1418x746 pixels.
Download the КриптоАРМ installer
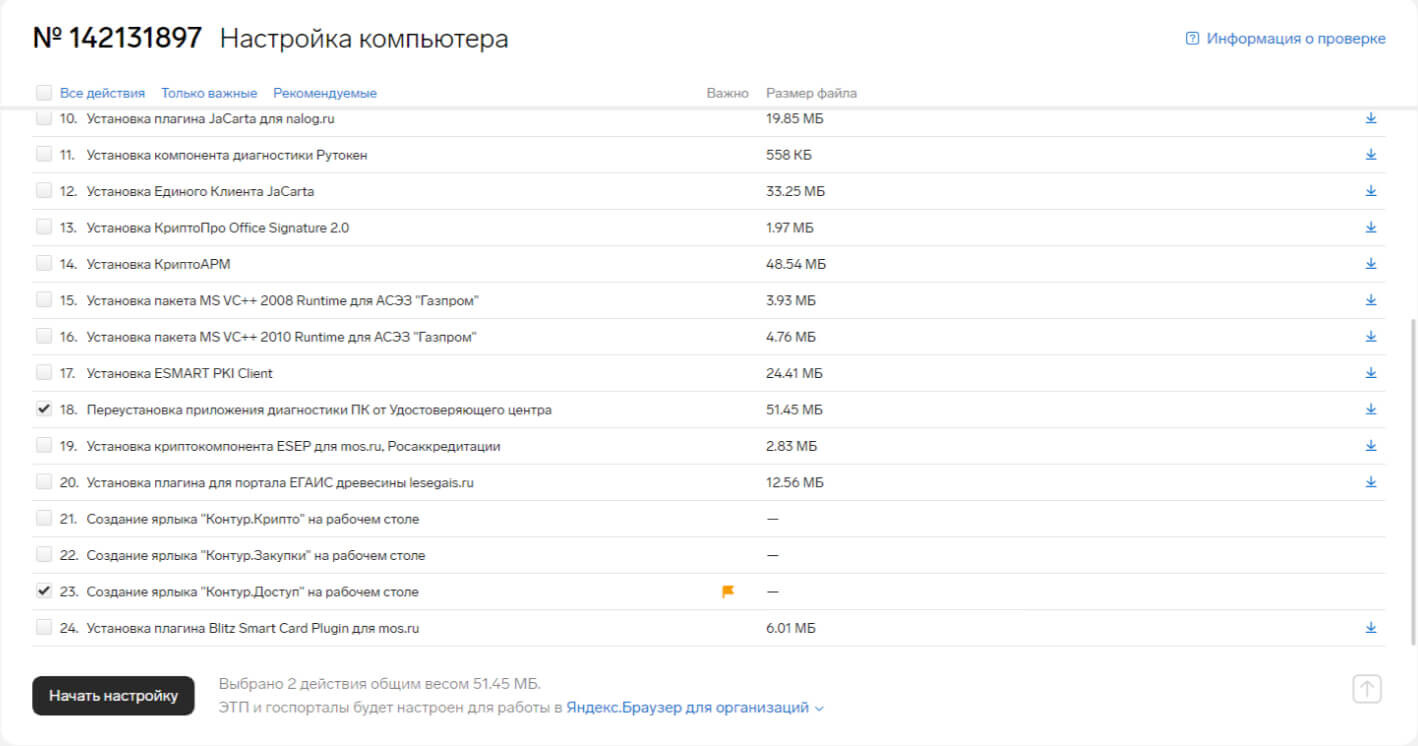pos(1371,263)
